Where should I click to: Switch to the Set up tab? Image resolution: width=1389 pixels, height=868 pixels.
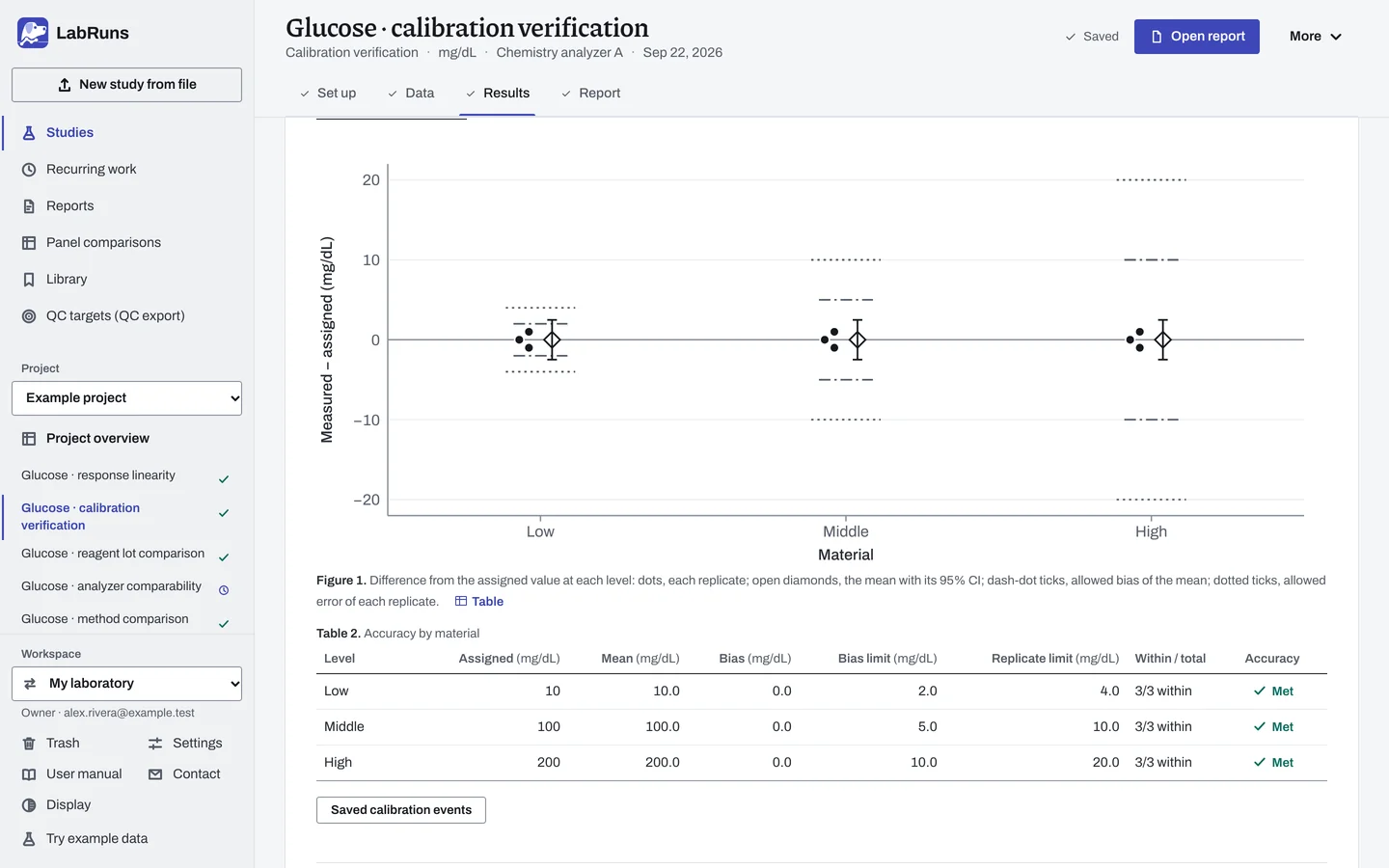click(328, 94)
